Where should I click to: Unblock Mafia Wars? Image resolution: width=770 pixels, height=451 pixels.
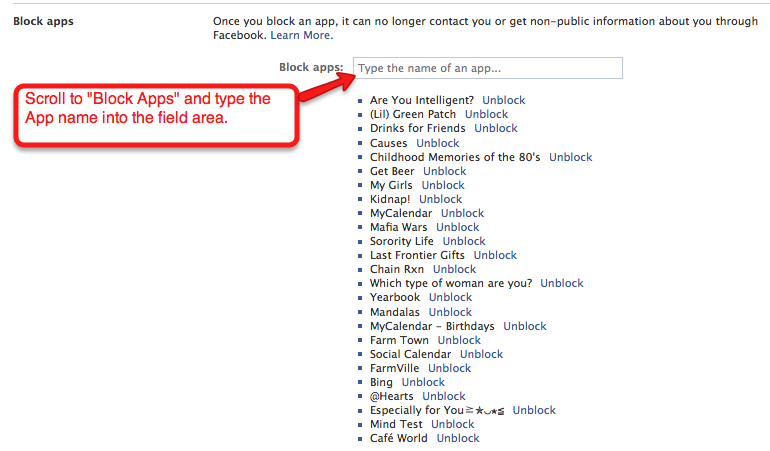tap(457, 227)
